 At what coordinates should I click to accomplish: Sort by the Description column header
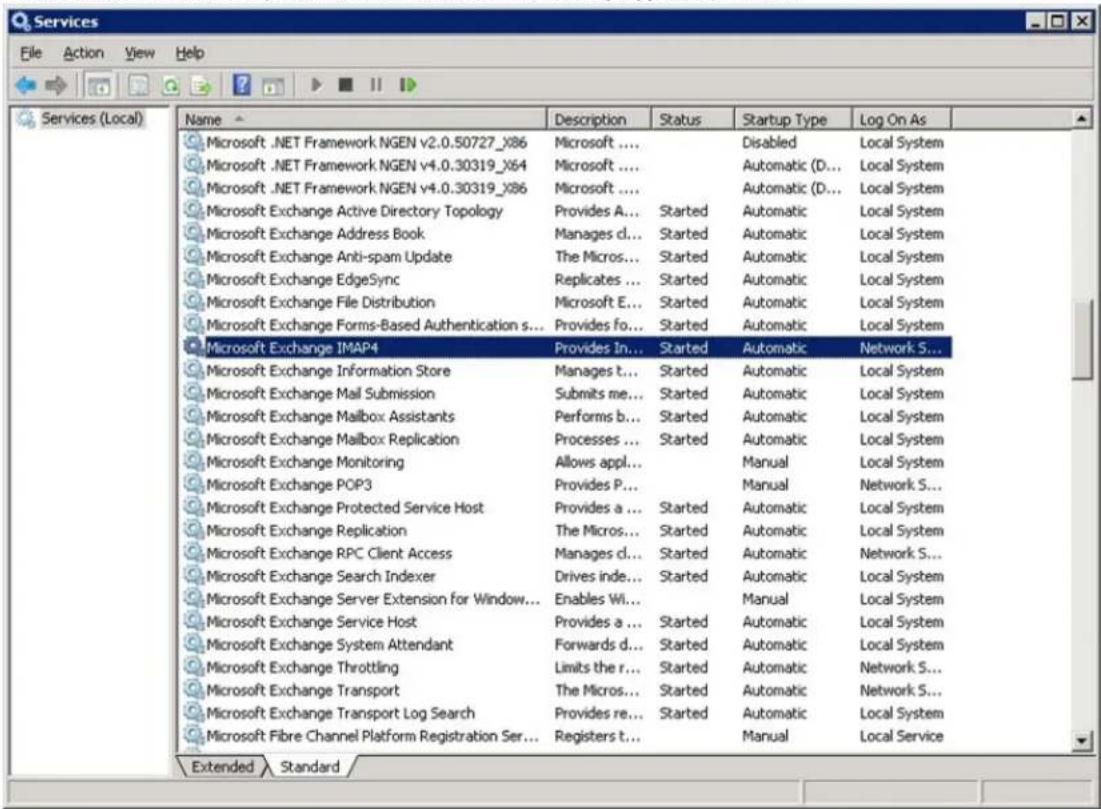(x=599, y=119)
